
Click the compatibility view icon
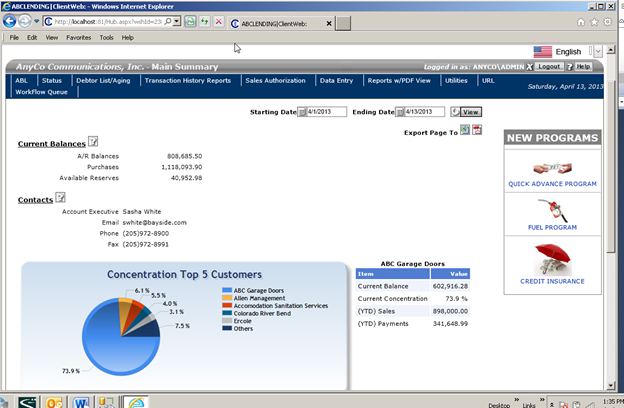pos(190,21)
